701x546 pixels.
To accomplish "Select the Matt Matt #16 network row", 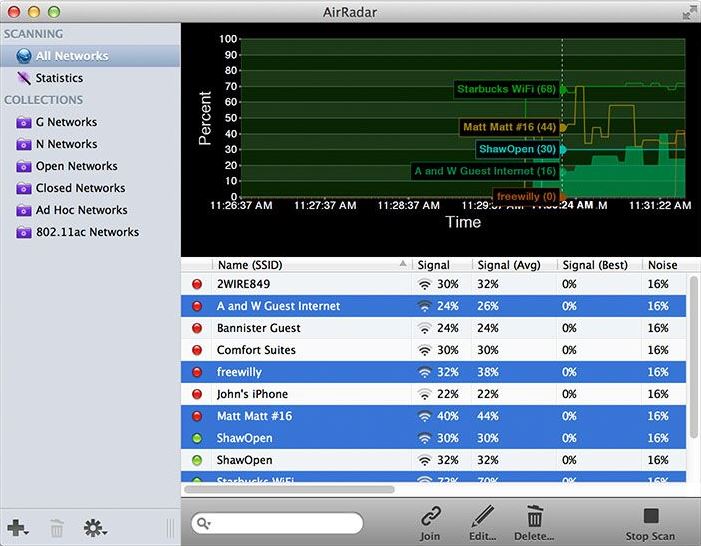I will pos(433,416).
